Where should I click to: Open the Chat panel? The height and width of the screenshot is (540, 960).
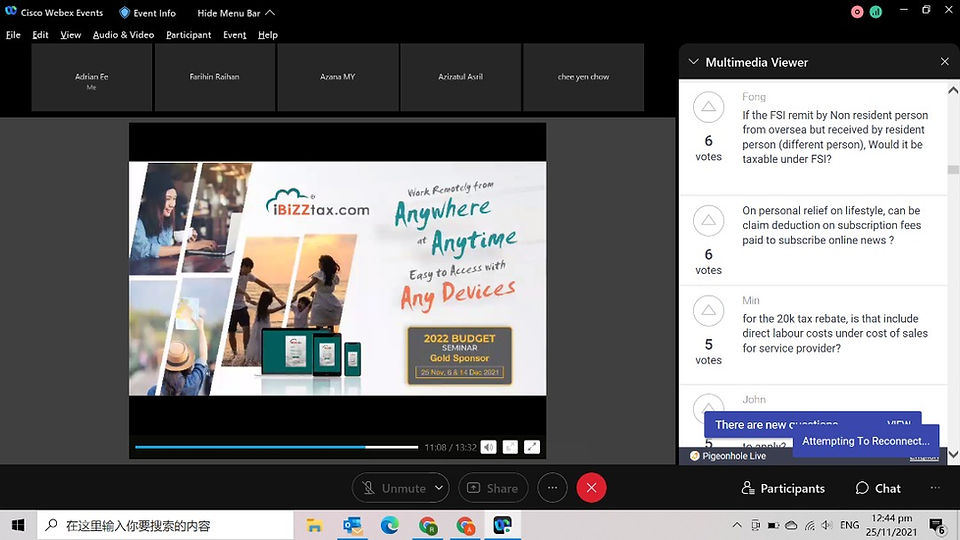click(x=878, y=488)
